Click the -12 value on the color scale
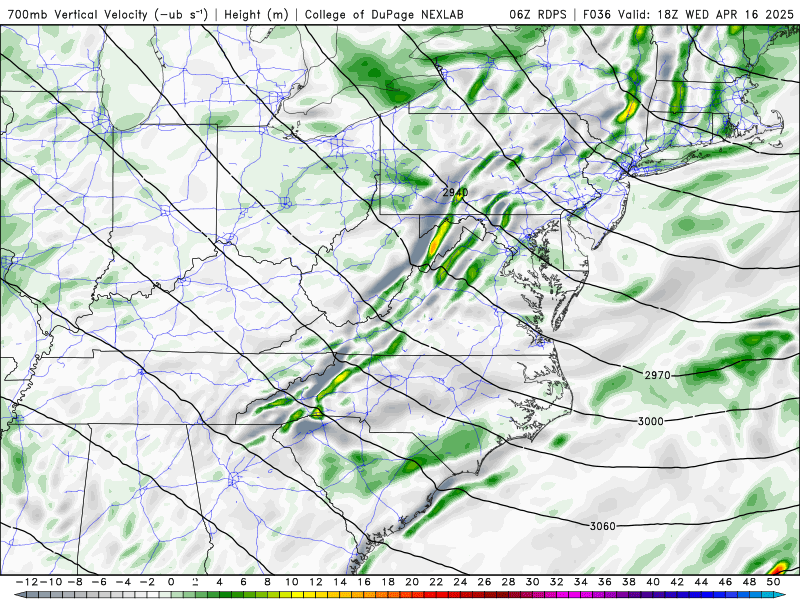This screenshot has height=600, width=800. click(26, 582)
